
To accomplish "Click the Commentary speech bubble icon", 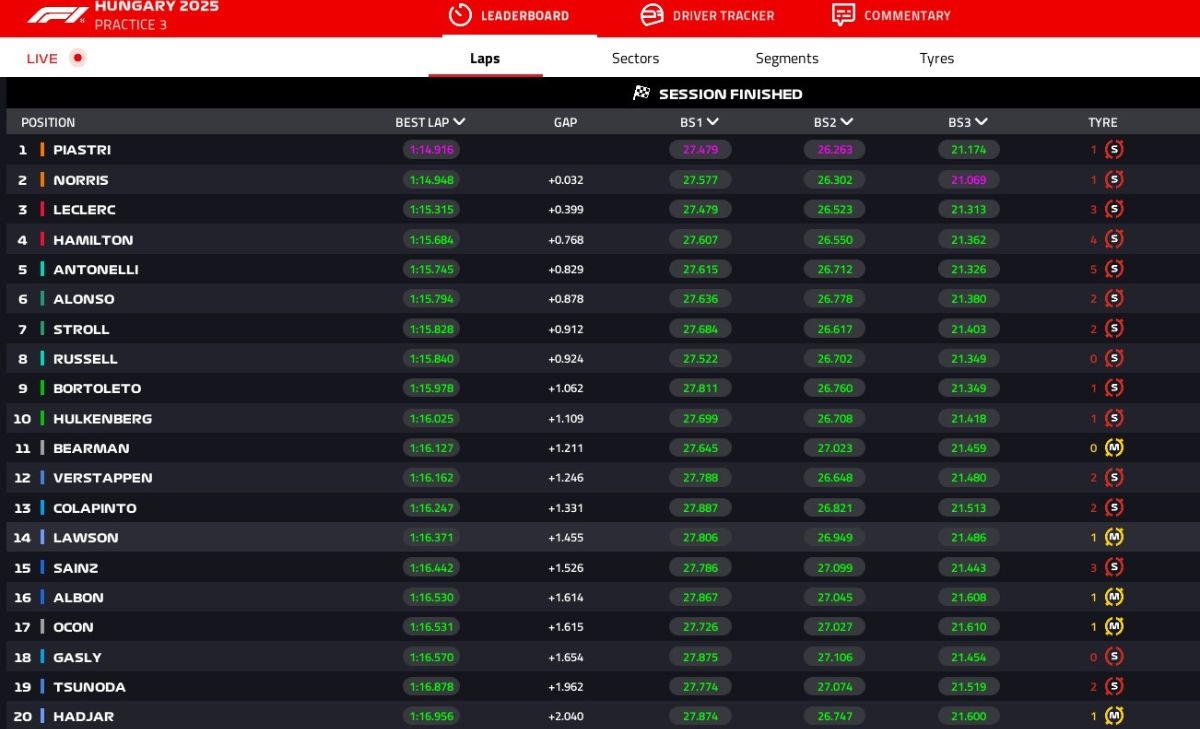I will [x=843, y=15].
